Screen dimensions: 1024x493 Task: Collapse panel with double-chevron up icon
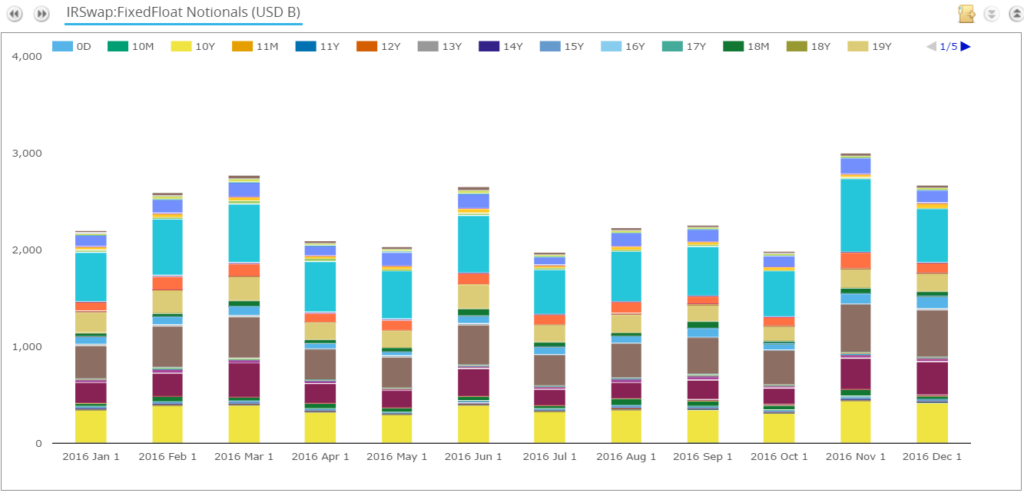1016,14
